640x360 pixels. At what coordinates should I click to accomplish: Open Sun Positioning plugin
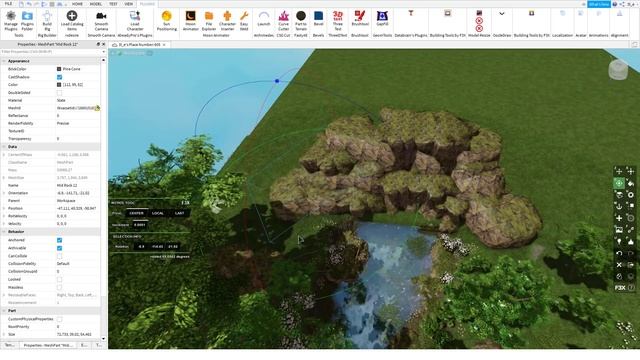(x=167, y=20)
